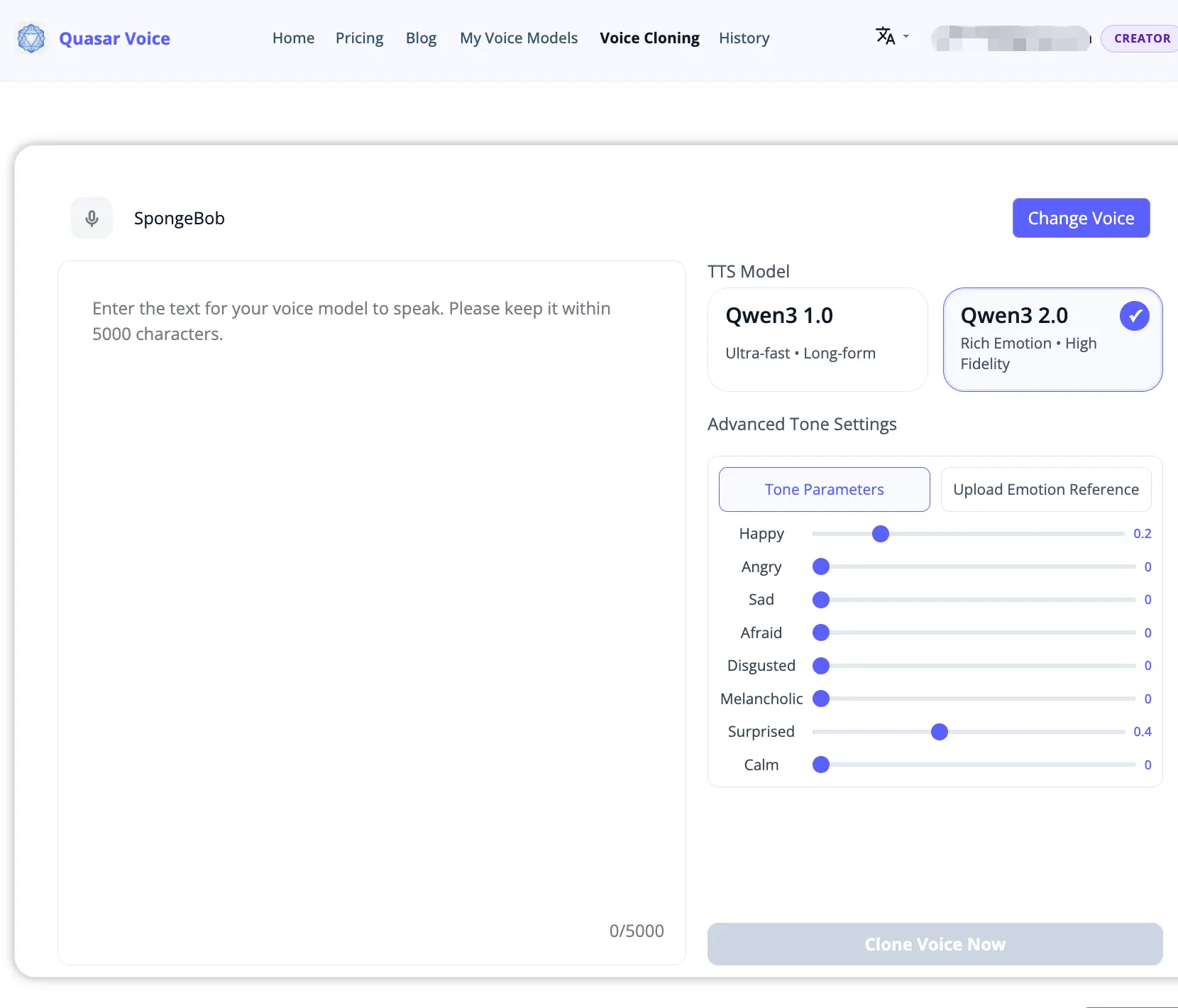The height and width of the screenshot is (1008, 1178).
Task: Switch to the Upload Emotion Reference tab
Action: click(x=1046, y=489)
